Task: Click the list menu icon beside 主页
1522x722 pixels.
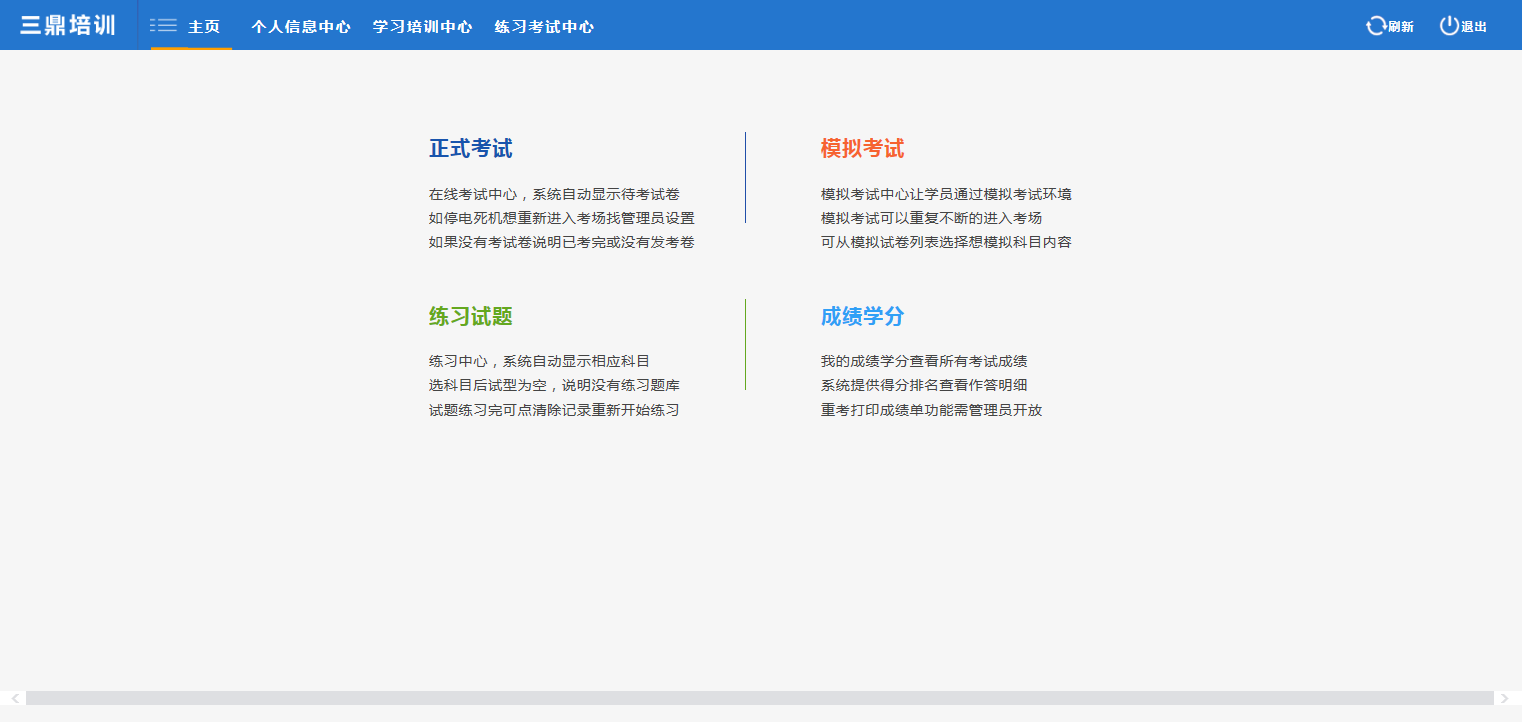Action: tap(163, 26)
